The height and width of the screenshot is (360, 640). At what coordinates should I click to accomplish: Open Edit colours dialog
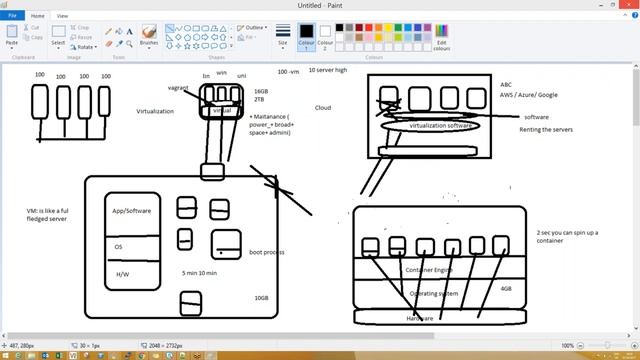[442, 37]
